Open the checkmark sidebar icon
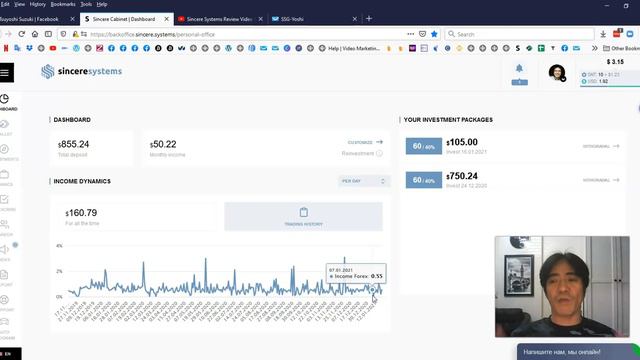Viewport: 640px width, 360px height. point(4,199)
